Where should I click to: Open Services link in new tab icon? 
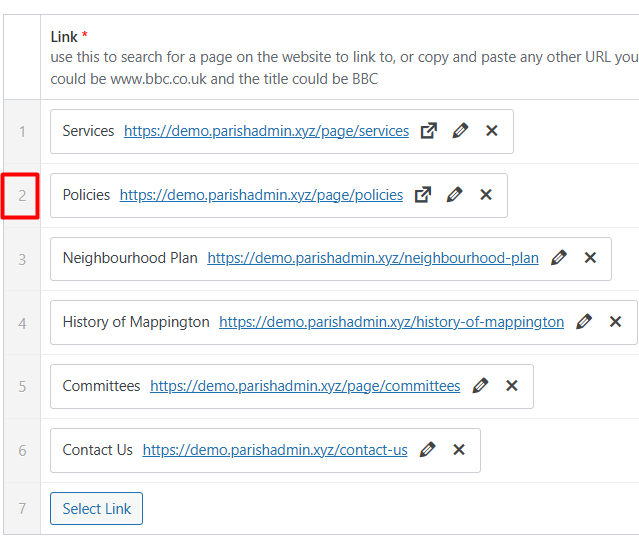(x=429, y=131)
